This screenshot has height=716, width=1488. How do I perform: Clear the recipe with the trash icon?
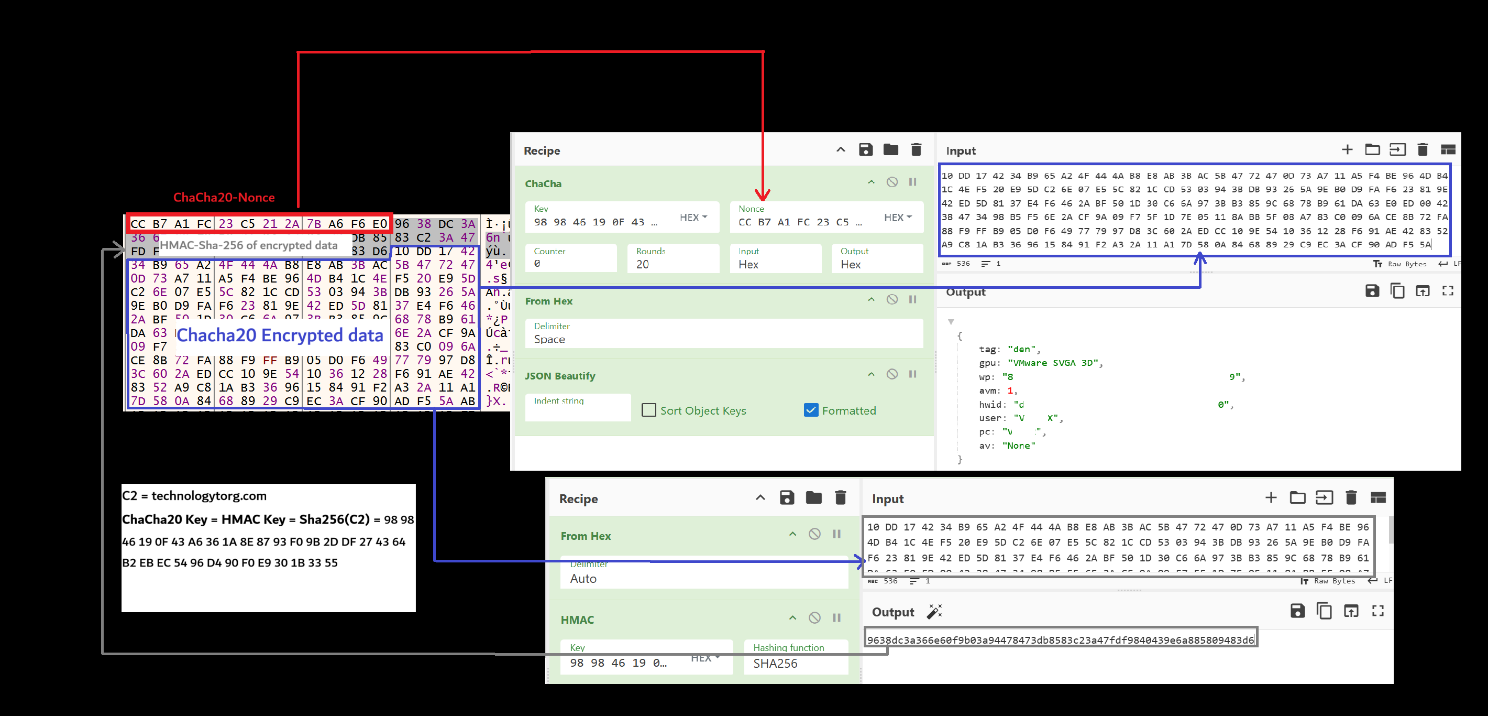pyautogui.click(x=916, y=148)
